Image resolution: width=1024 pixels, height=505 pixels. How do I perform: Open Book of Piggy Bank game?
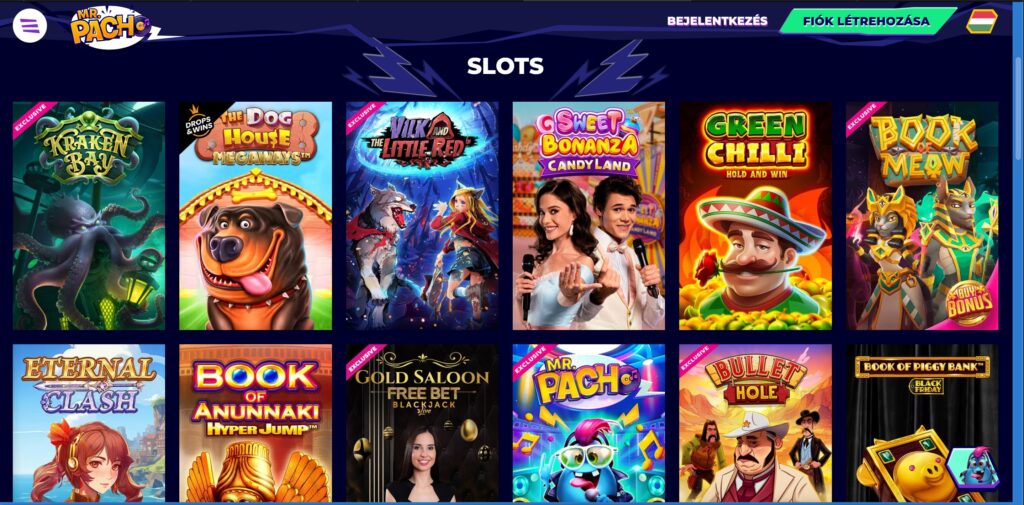922,423
